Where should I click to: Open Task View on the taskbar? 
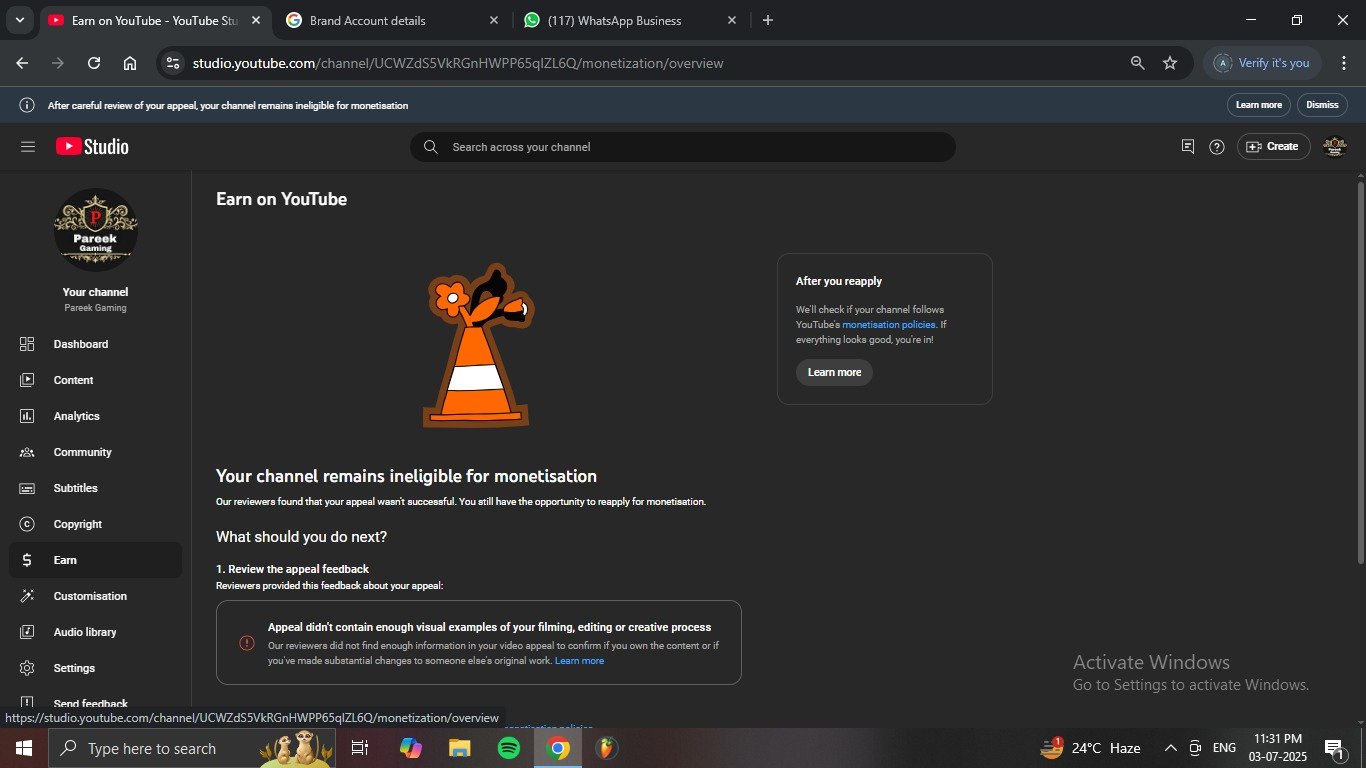click(360, 748)
